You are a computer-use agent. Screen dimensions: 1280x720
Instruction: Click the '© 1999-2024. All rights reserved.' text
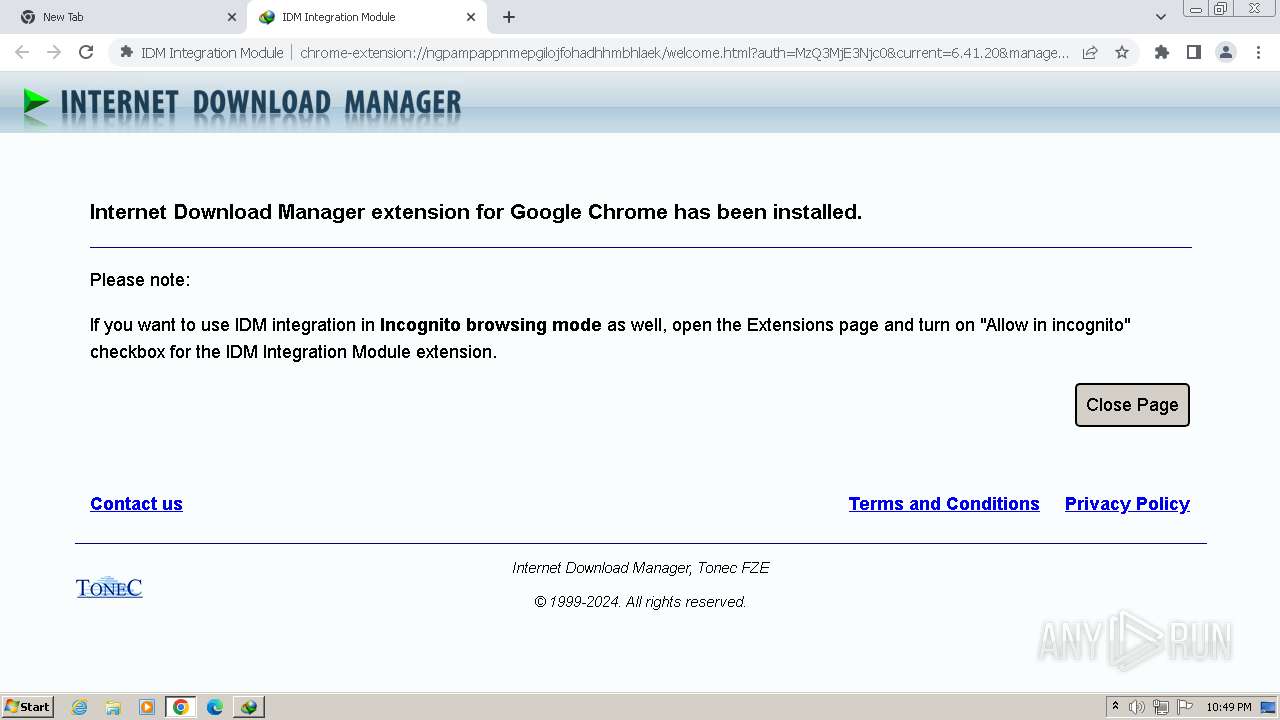point(640,602)
